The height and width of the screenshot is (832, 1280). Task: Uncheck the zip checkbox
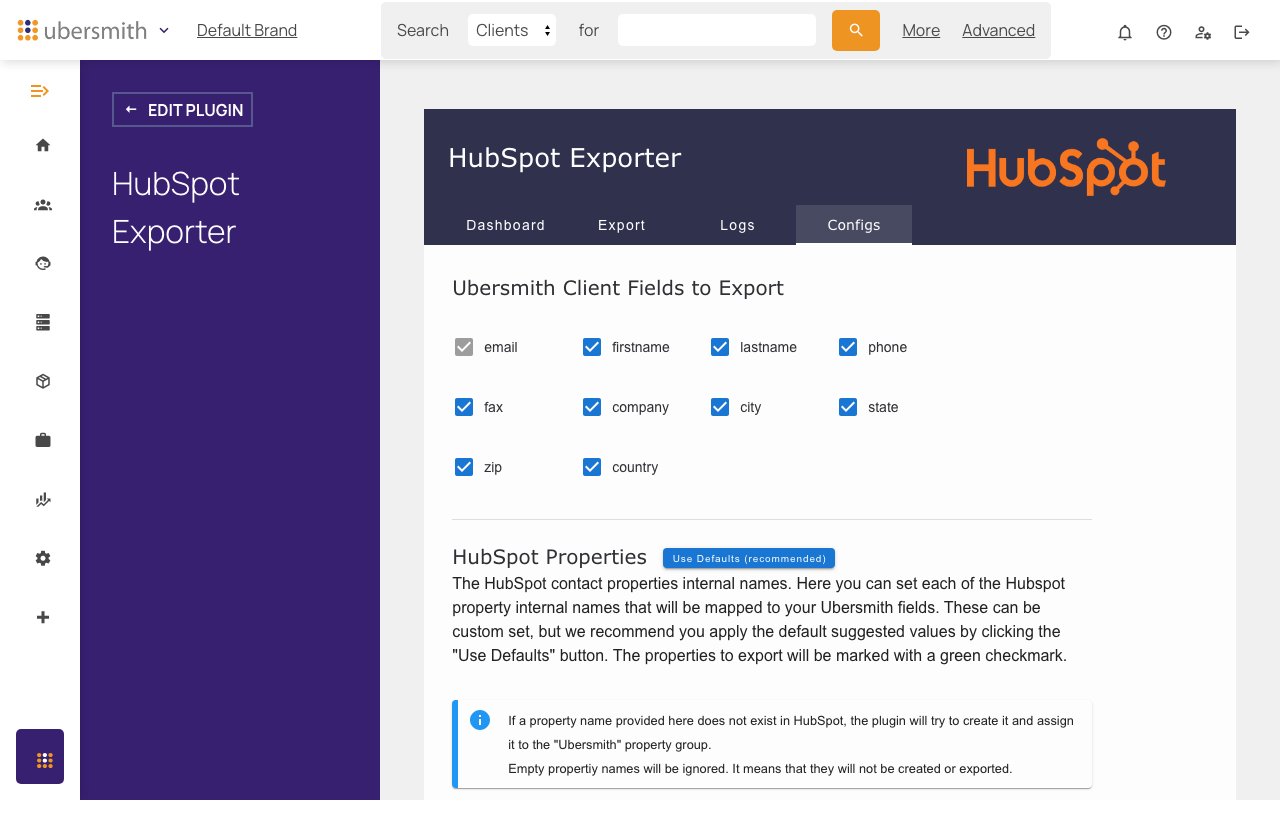coord(464,467)
